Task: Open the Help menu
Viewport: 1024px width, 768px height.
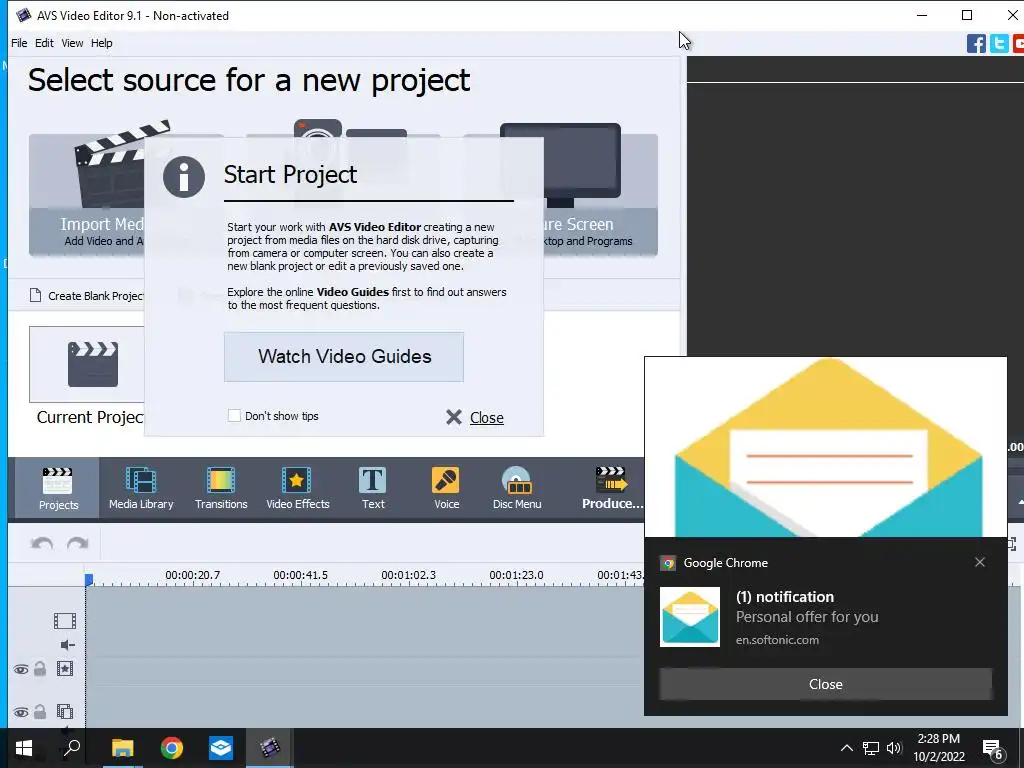Action: pos(101,43)
